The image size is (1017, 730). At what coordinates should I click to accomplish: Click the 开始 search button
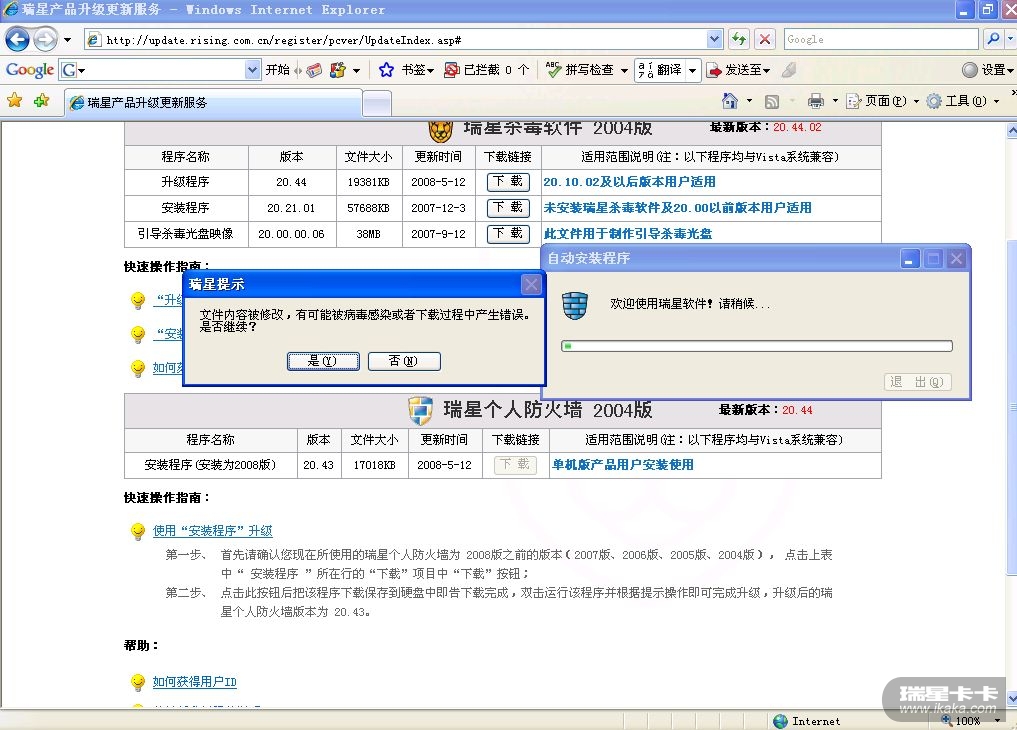point(278,69)
